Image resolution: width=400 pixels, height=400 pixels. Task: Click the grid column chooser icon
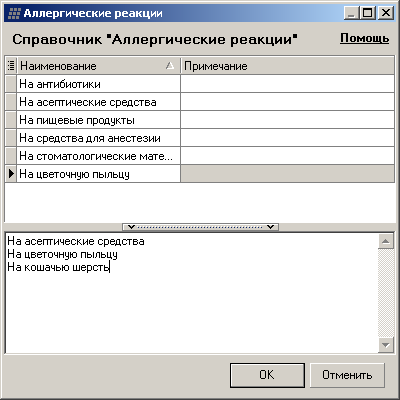click(x=11, y=66)
